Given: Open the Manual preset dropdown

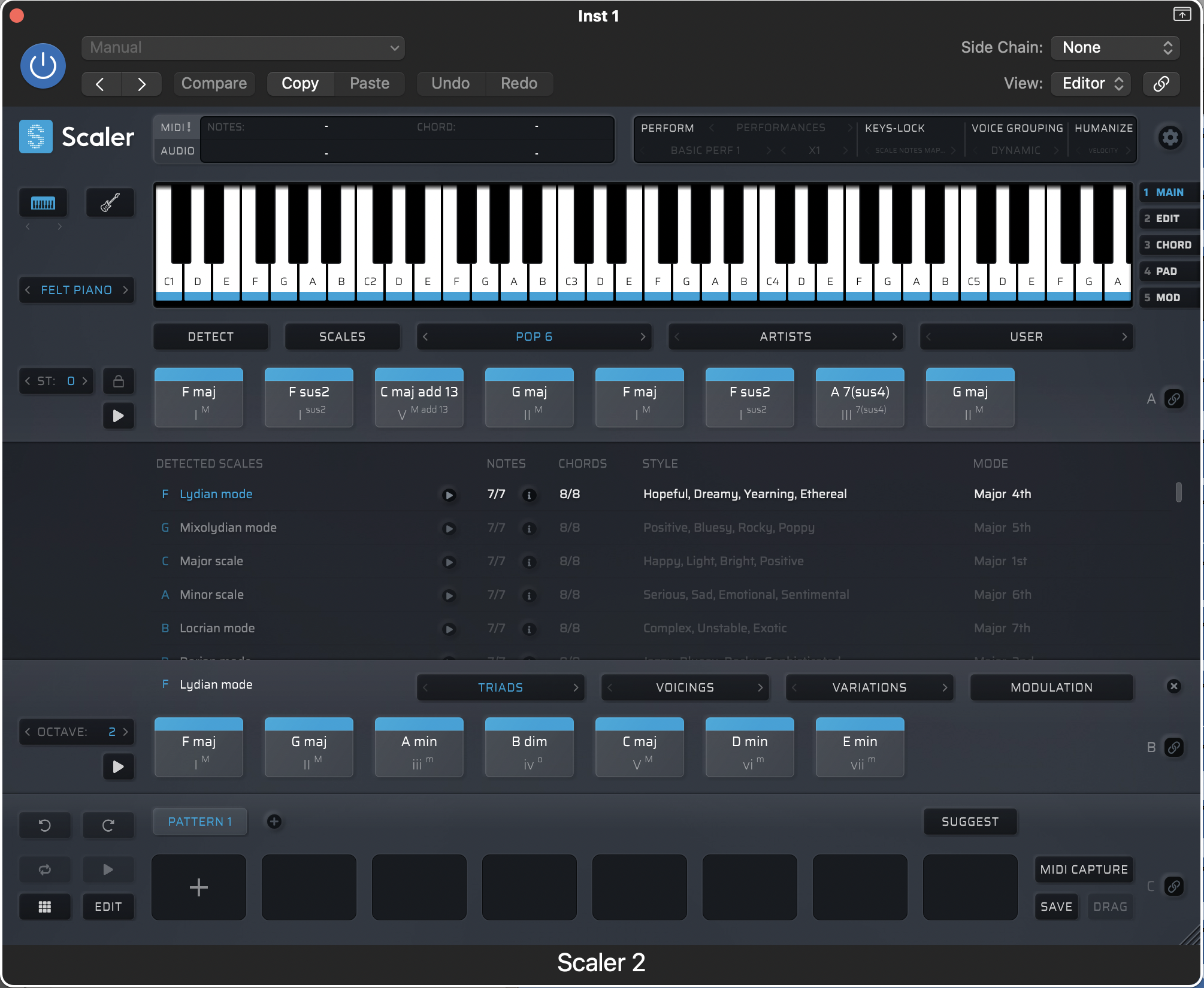Looking at the screenshot, I should (243, 48).
